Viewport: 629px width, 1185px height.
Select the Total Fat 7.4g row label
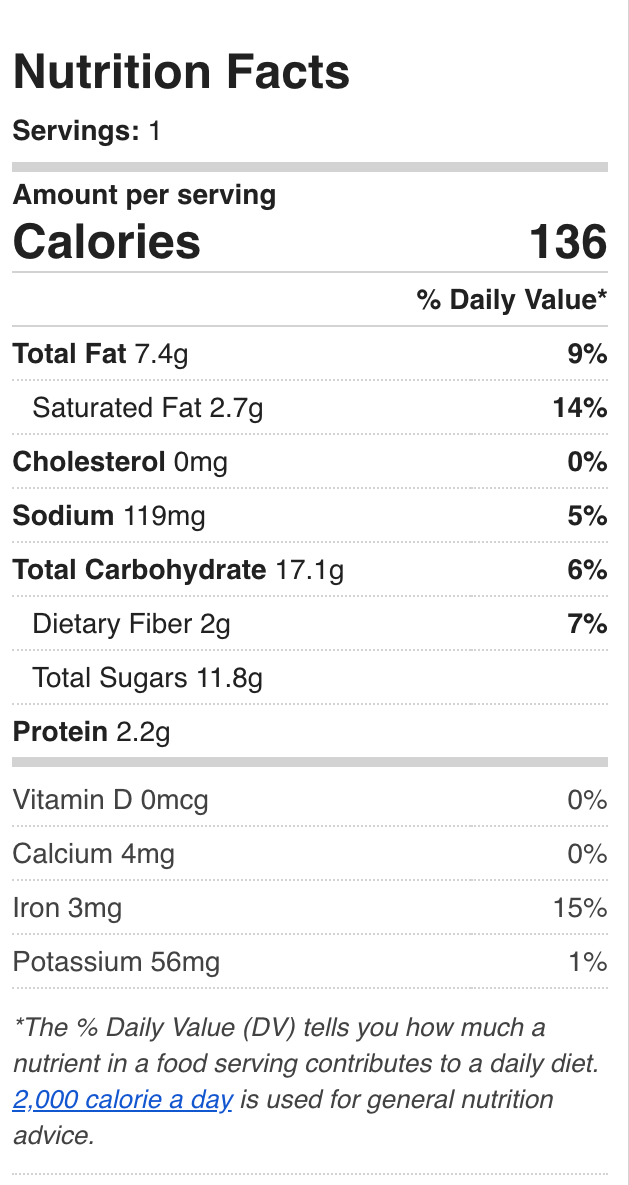(x=101, y=354)
